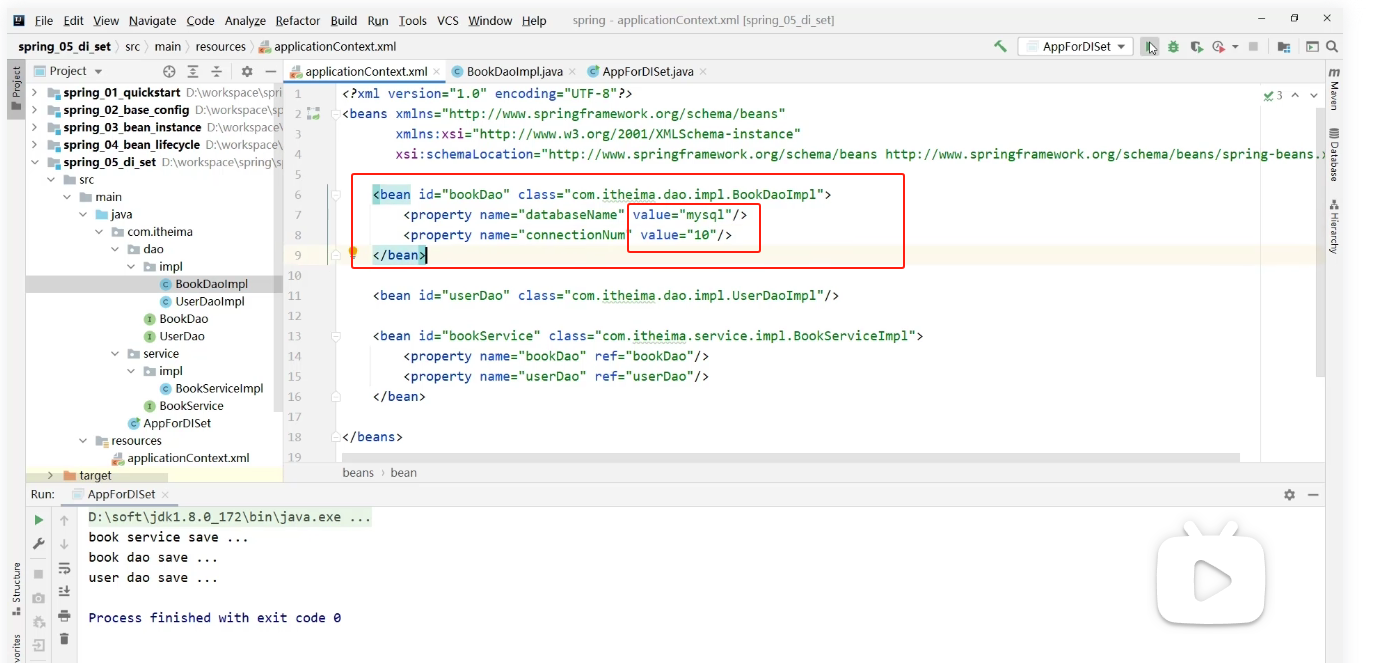The image size is (1381, 663).
Task: Expand all in Project panel
Action: click(193, 71)
